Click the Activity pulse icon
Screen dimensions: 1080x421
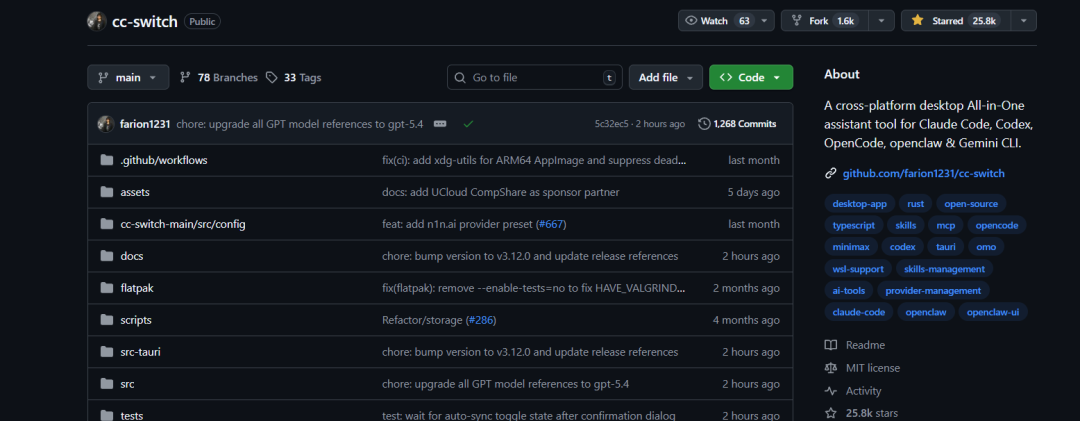830,391
